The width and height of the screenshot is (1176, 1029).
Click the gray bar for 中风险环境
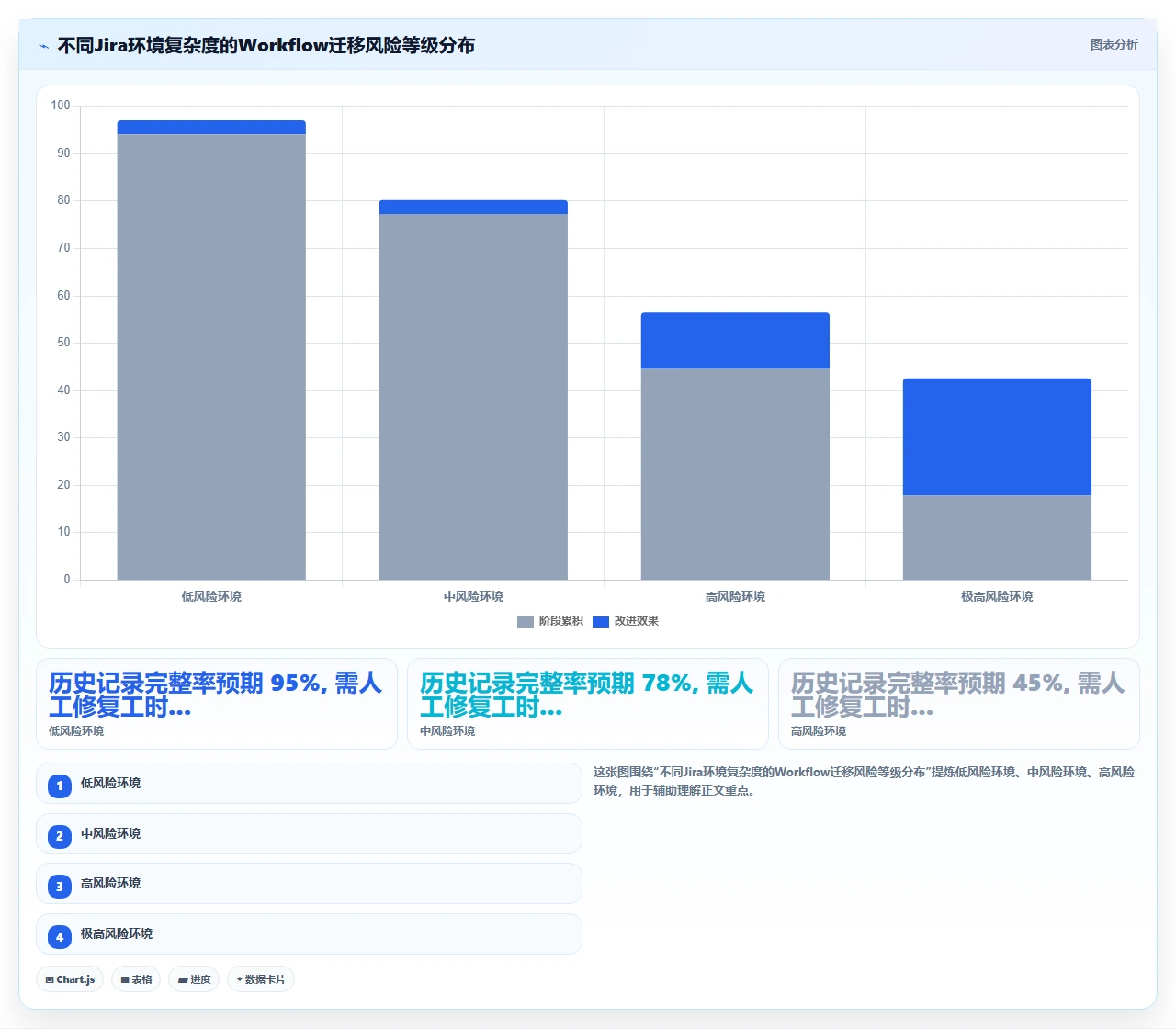[473, 397]
